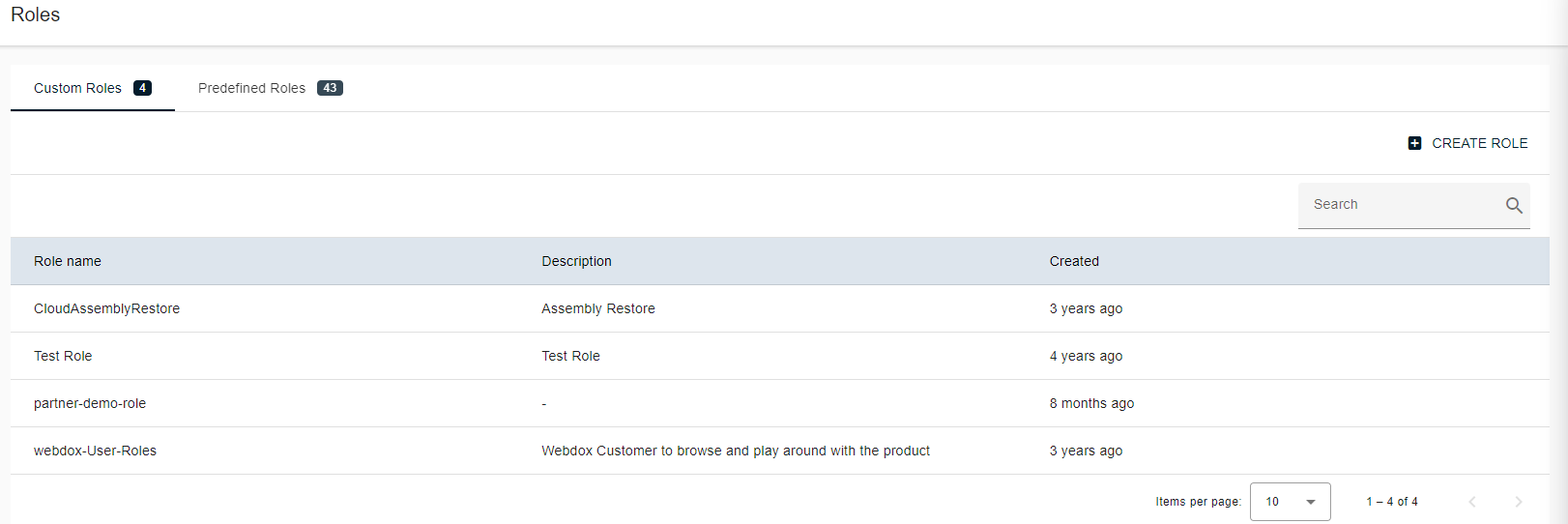Click the next page arrow icon

[x=1518, y=502]
